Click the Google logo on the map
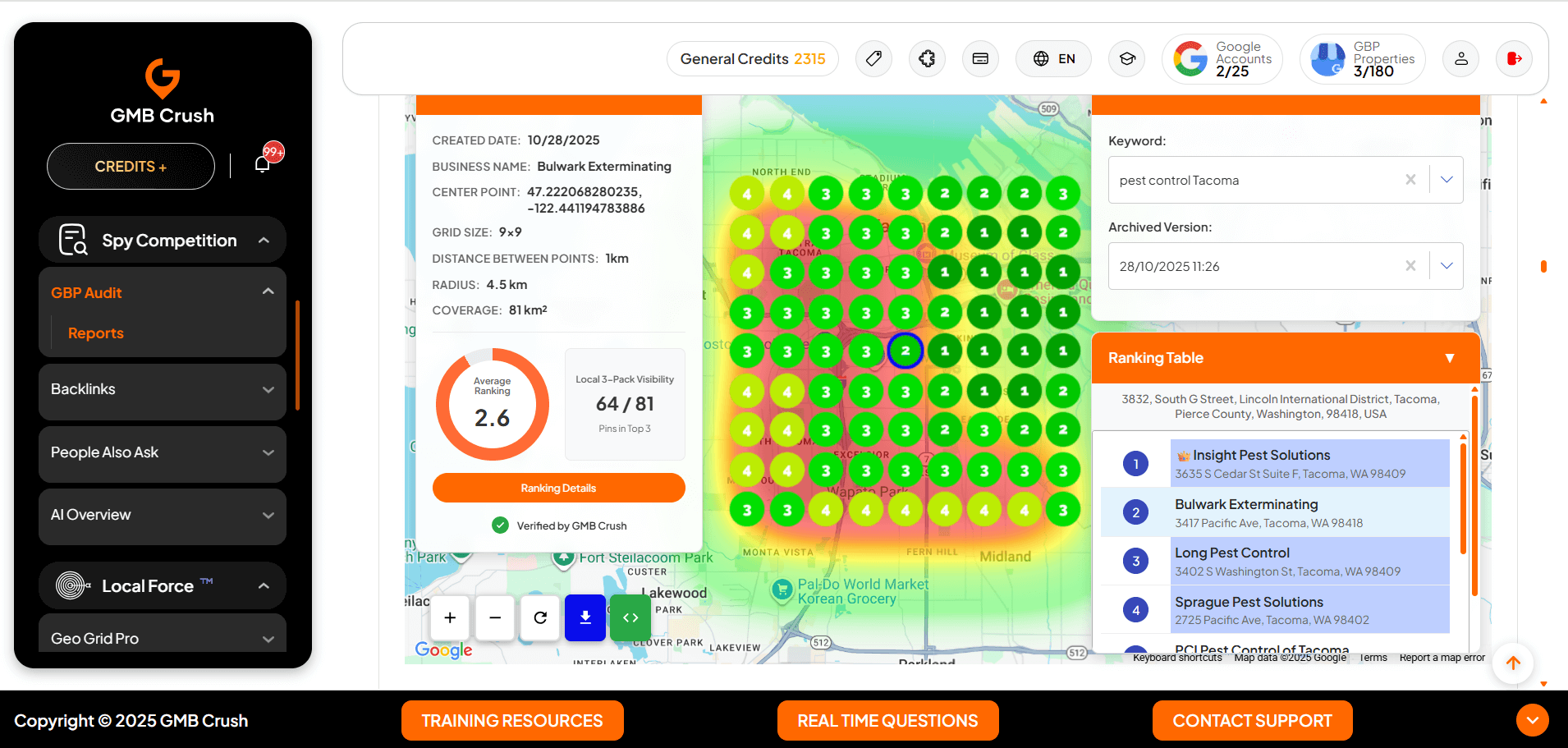 point(443,649)
